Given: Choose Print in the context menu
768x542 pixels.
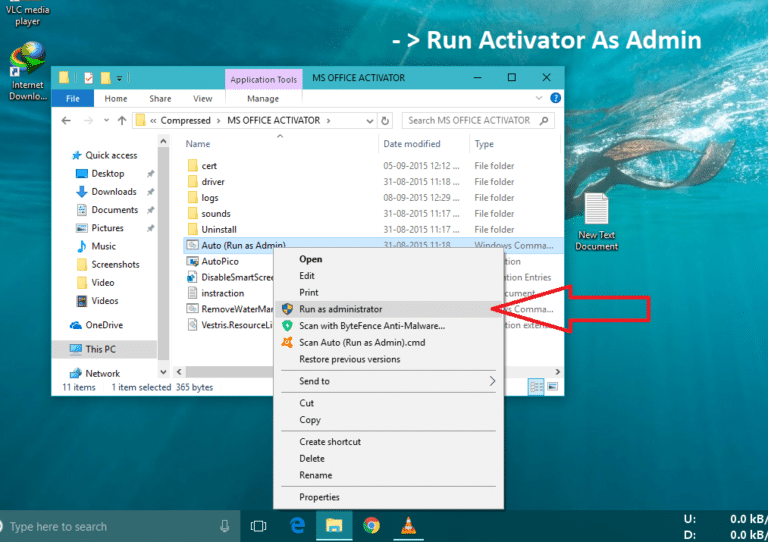Looking at the screenshot, I should pos(388,292).
